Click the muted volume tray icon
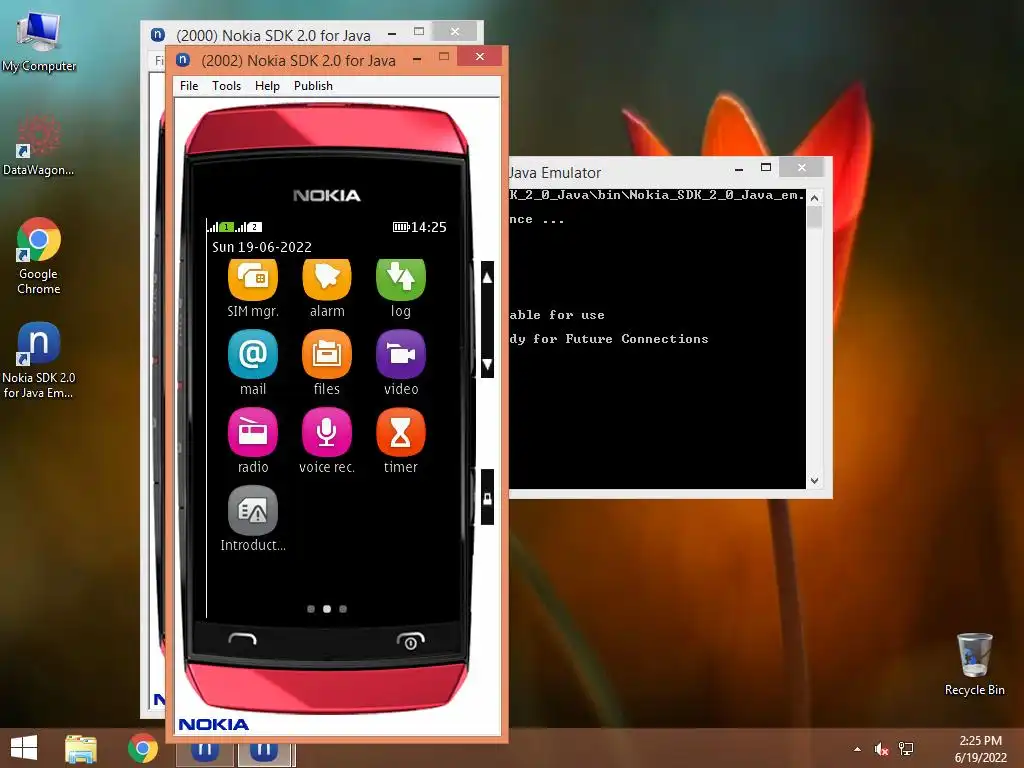1024x768 pixels. 882,749
